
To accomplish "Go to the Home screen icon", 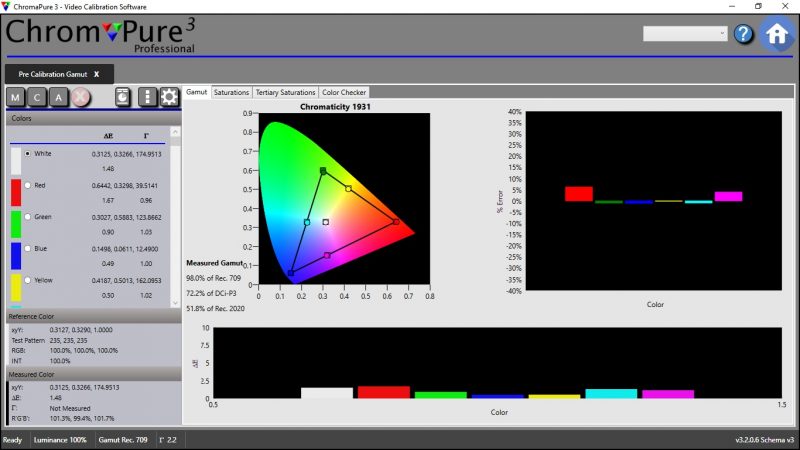I will (x=777, y=33).
